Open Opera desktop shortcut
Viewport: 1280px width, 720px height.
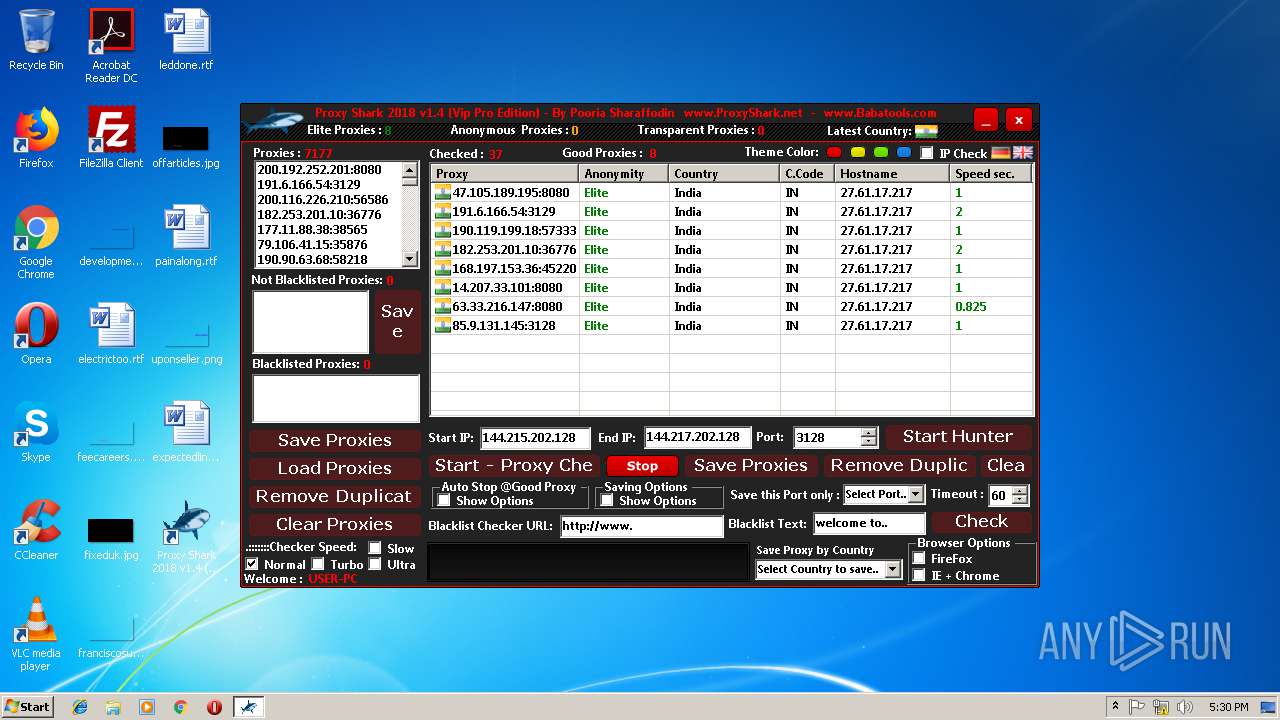pyautogui.click(x=36, y=334)
